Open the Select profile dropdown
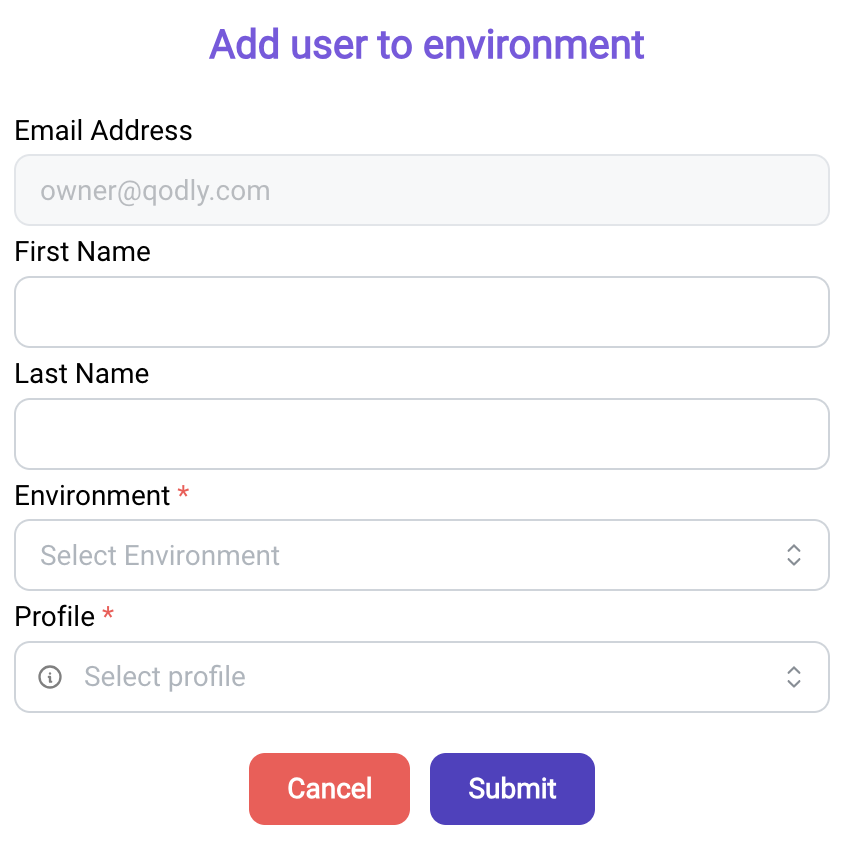Screen dimensions: 854x866 (x=421, y=677)
